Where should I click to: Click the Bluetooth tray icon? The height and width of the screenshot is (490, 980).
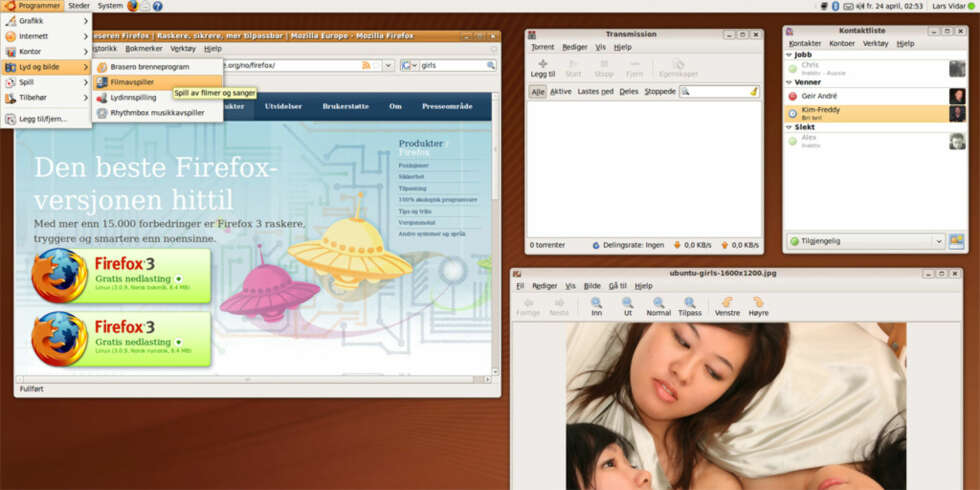pyautogui.click(x=836, y=6)
